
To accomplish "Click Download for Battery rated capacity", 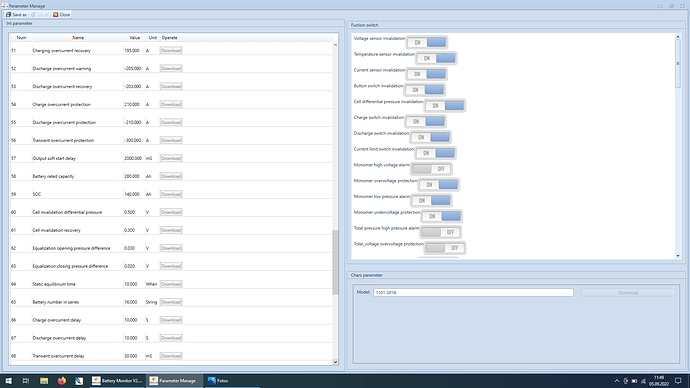I will 171,176.
